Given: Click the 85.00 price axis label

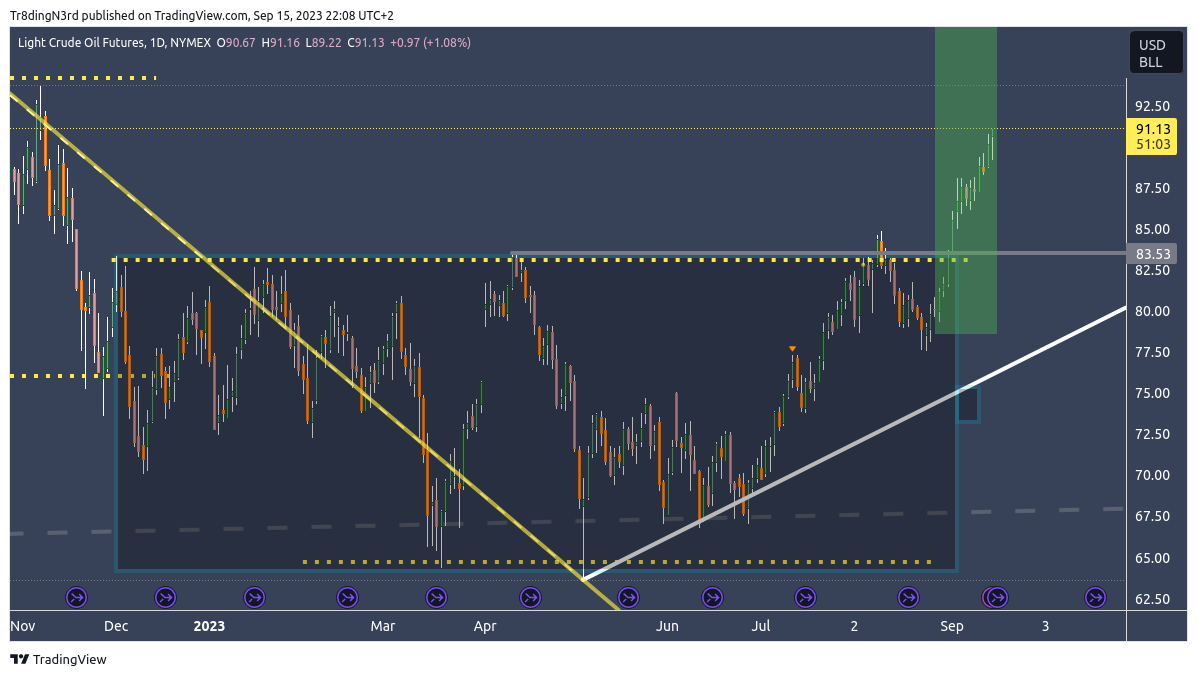Looking at the screenshot, I should 1152,229.
